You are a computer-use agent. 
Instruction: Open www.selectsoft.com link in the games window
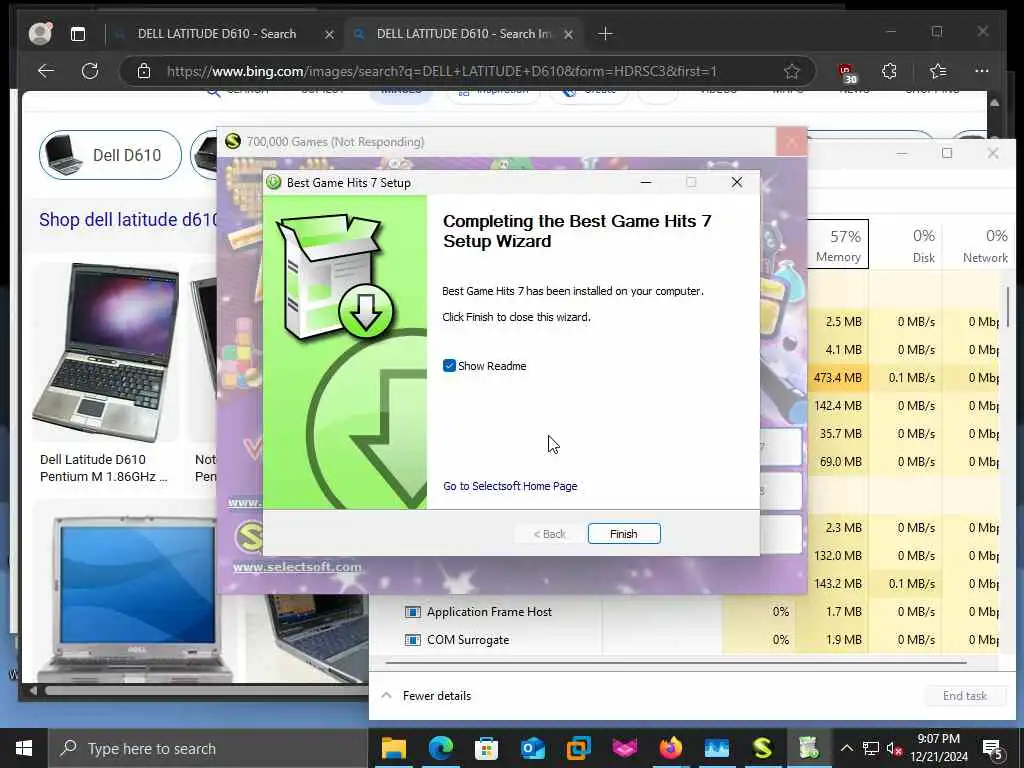[297, 567]
